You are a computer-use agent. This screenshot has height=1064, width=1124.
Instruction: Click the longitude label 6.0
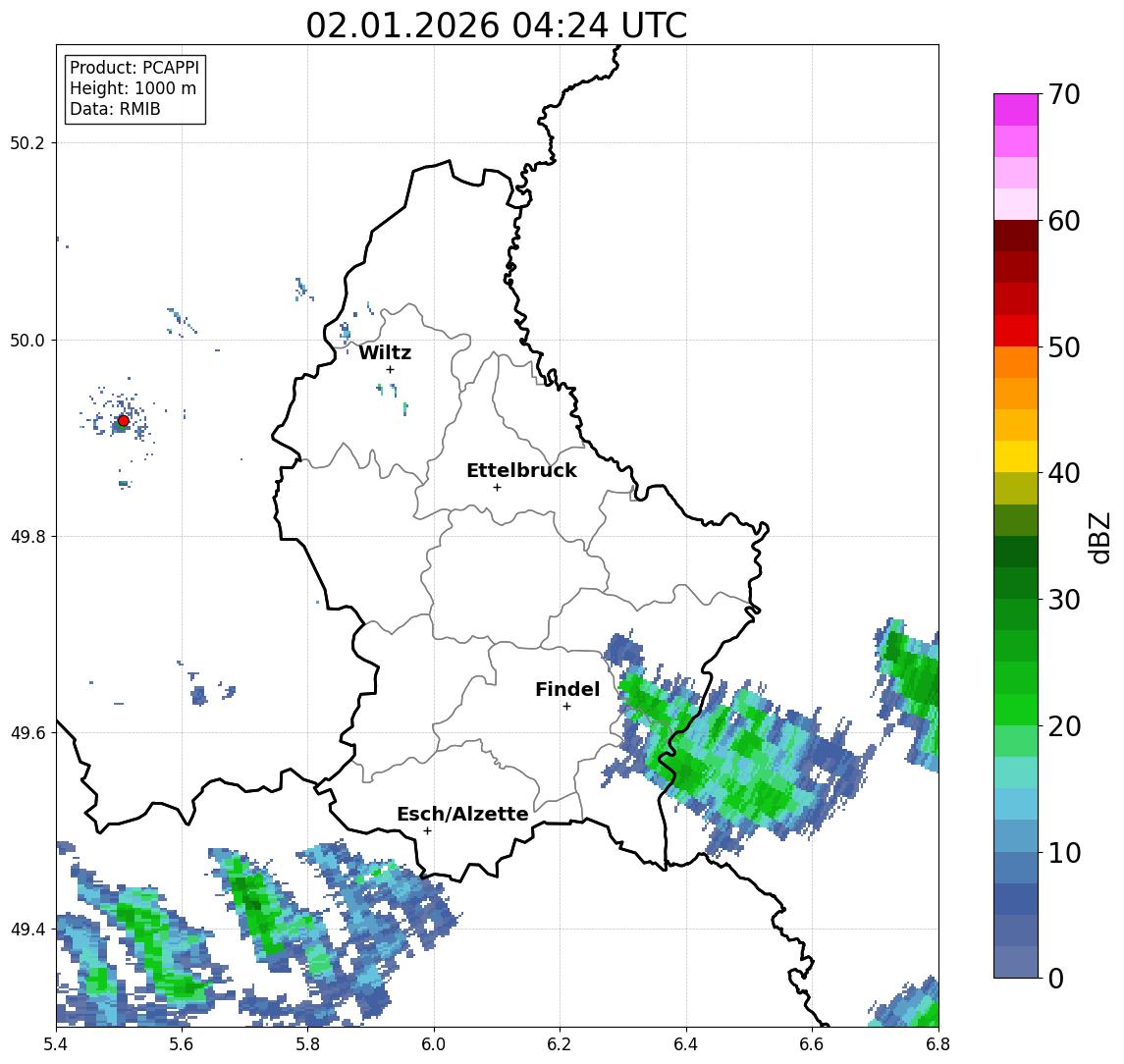[x=435, y=1043]
